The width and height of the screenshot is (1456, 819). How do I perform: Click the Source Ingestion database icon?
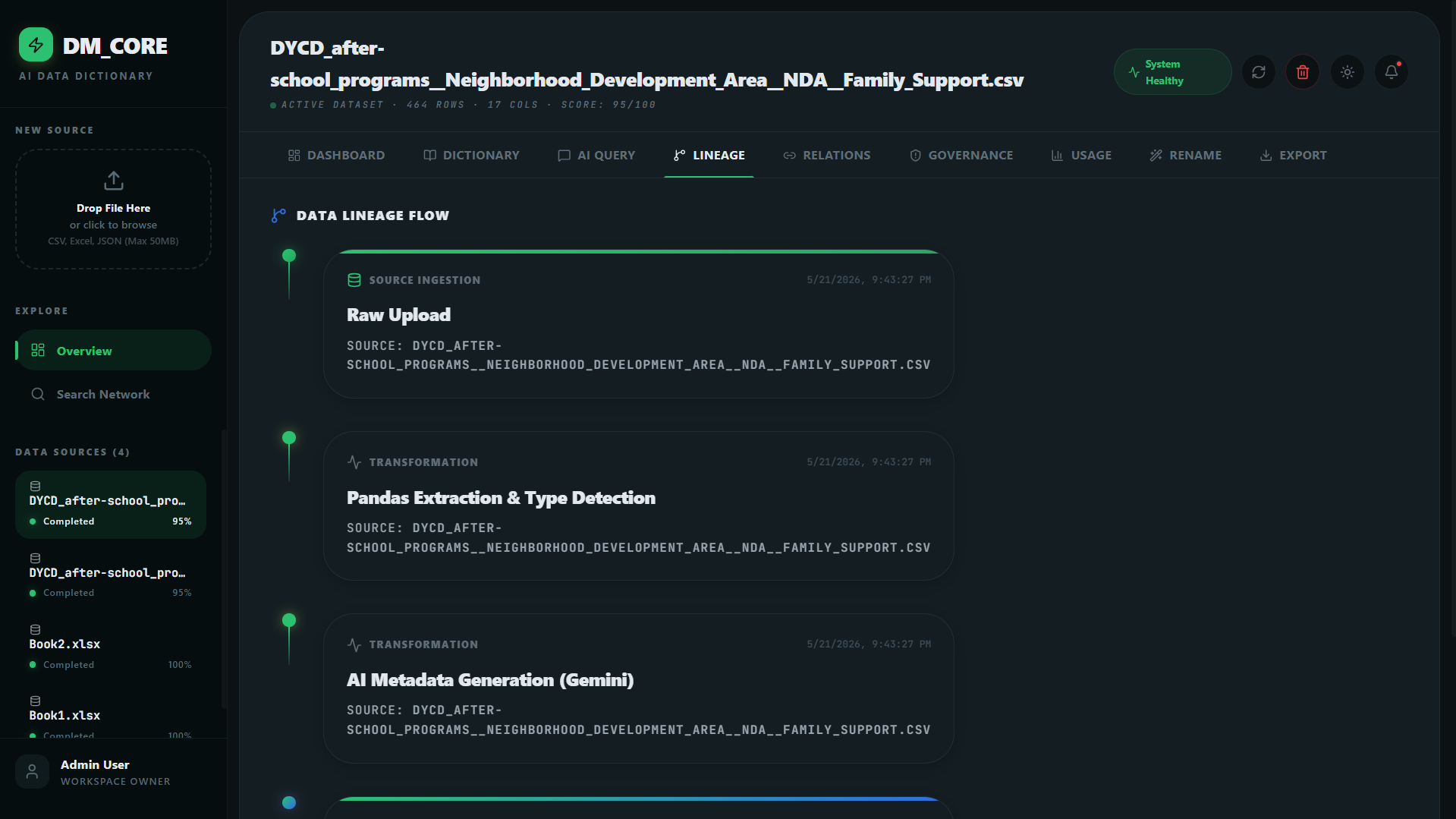[354, 280]
